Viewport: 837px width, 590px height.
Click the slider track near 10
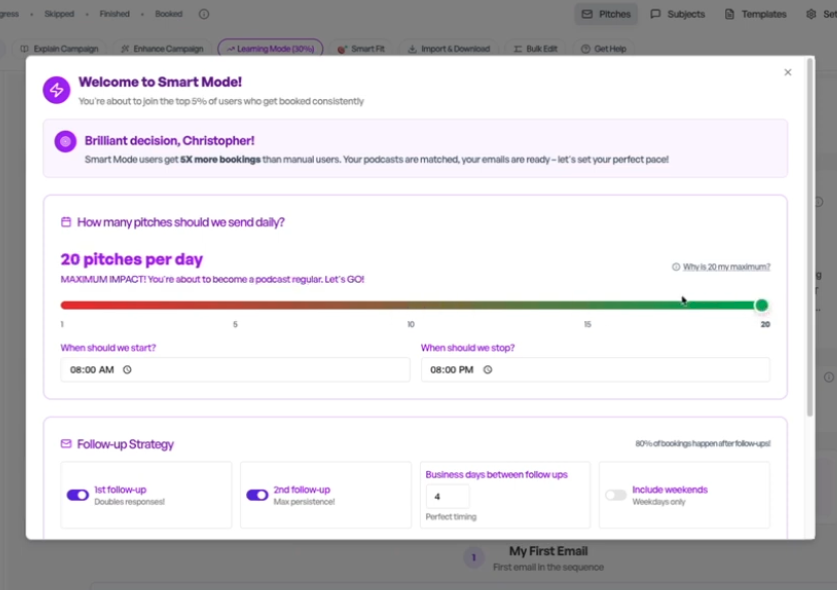coord(410,305)
